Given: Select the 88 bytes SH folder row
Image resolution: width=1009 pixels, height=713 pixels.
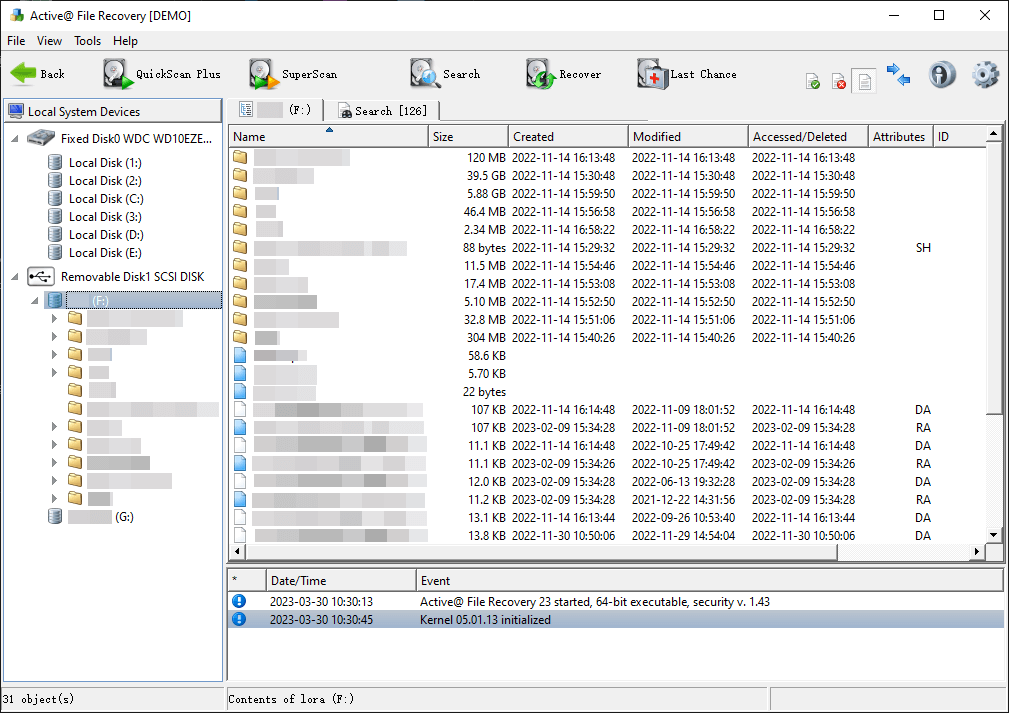Looking at the screenshot, I should pyautogui.click(x=607, y=248).
